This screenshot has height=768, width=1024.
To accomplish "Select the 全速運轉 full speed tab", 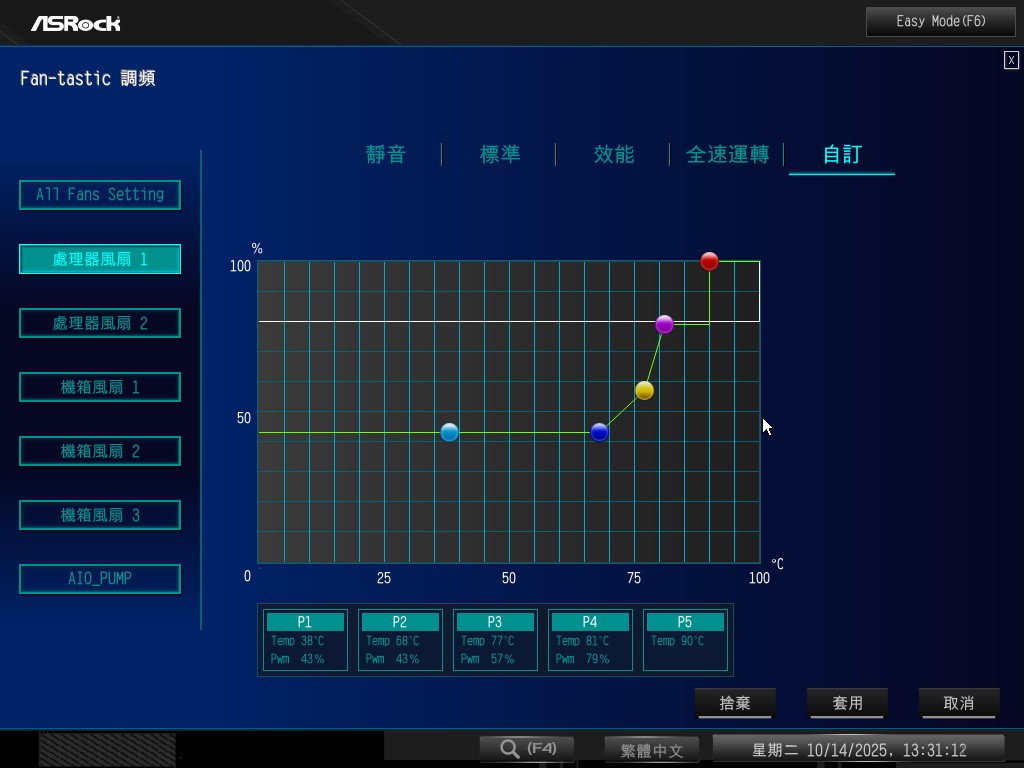I will [727, 154].
